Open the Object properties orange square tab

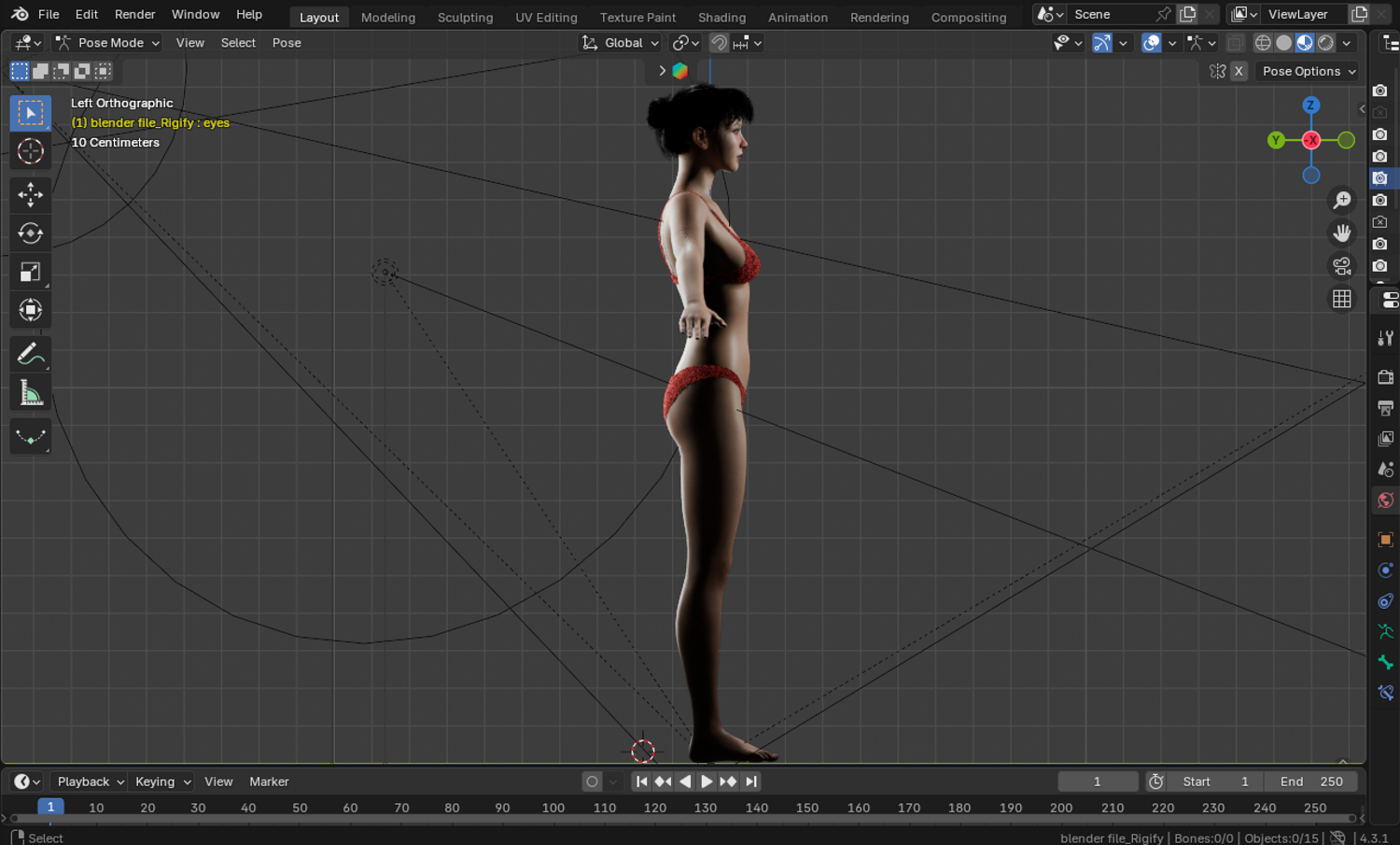(1385, 540)
